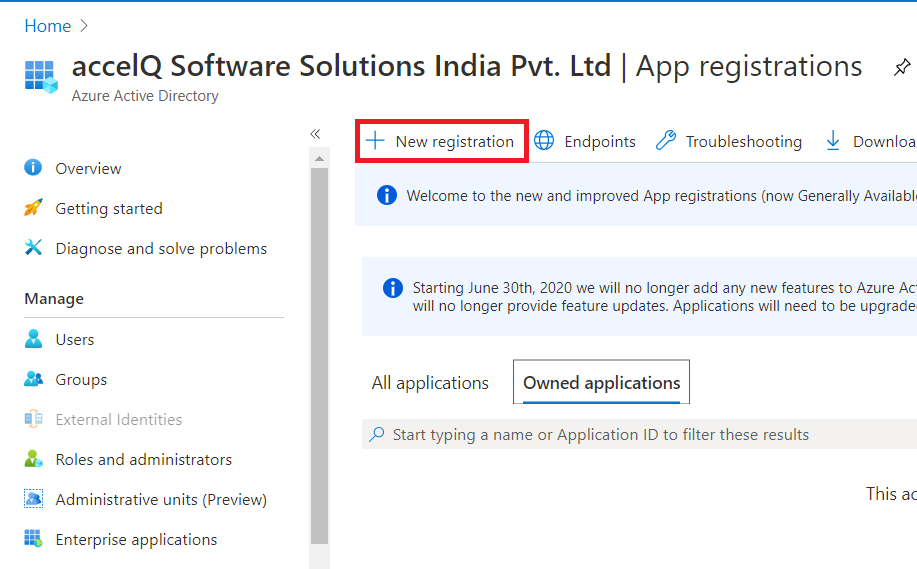Open Enterprise applications in sidebar
The width and height of the screenshot is (917, 569).
[136, 540]
